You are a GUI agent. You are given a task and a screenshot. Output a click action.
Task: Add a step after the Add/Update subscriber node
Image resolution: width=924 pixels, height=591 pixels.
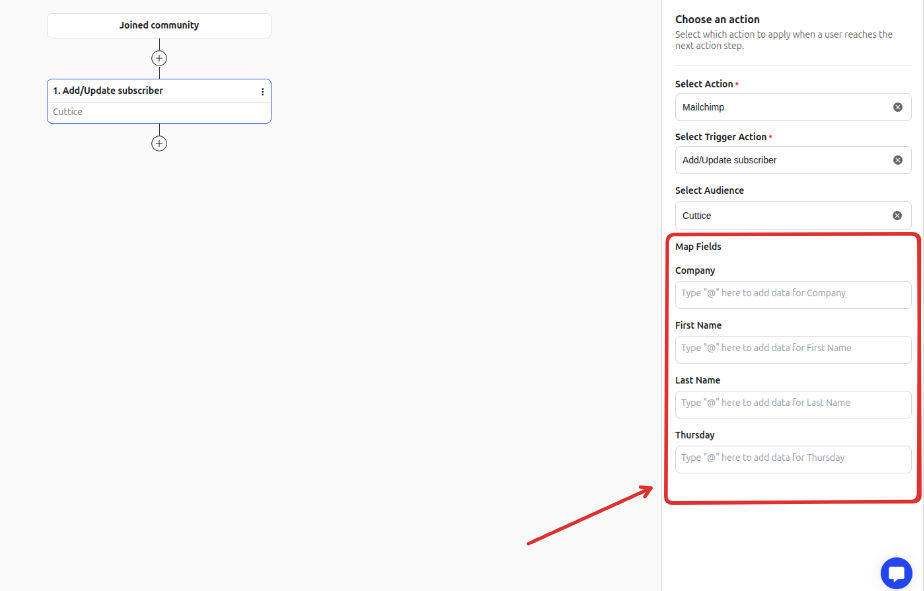point(159,143)
